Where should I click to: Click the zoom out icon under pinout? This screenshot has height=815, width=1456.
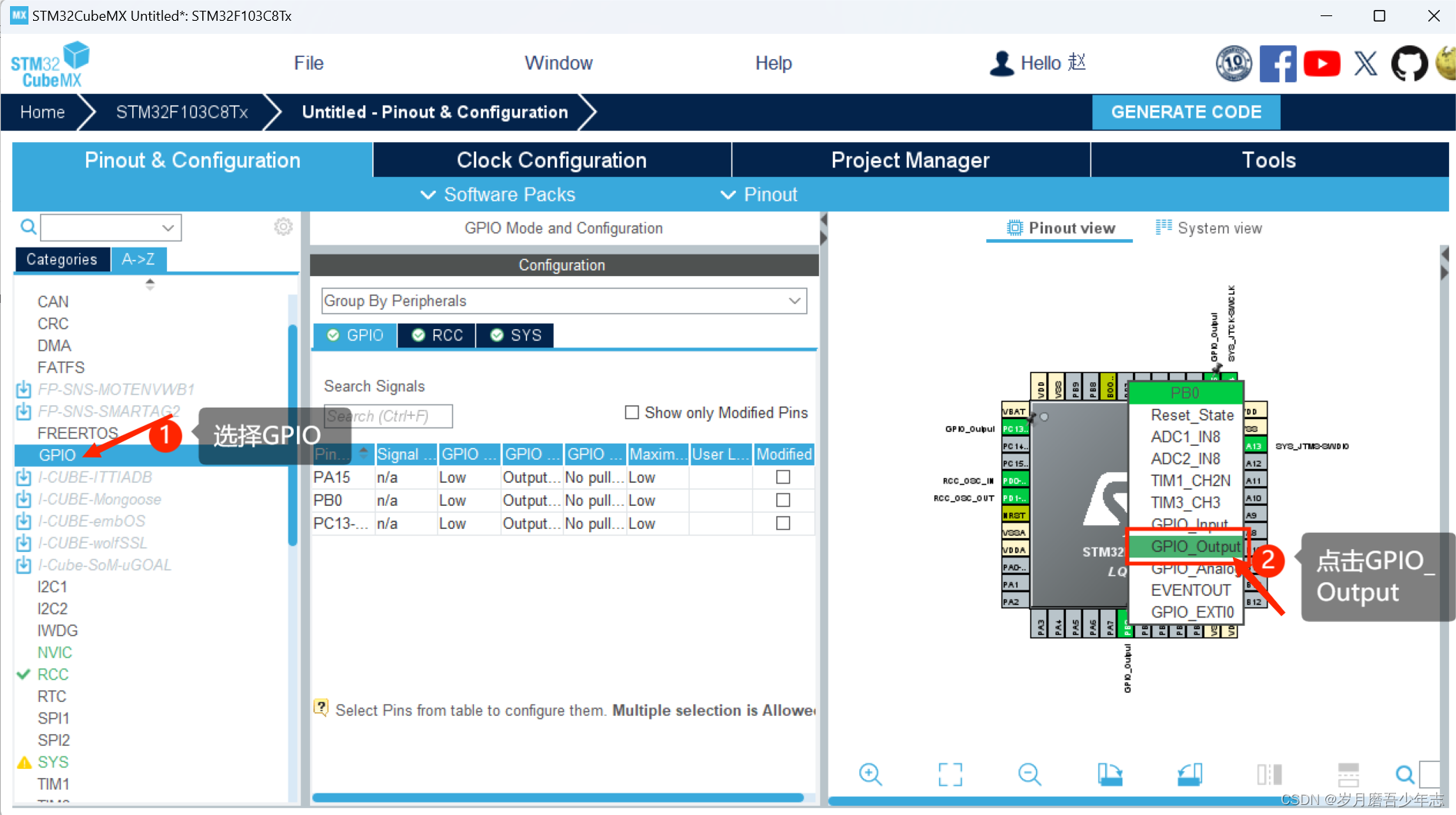(1029, 773)
